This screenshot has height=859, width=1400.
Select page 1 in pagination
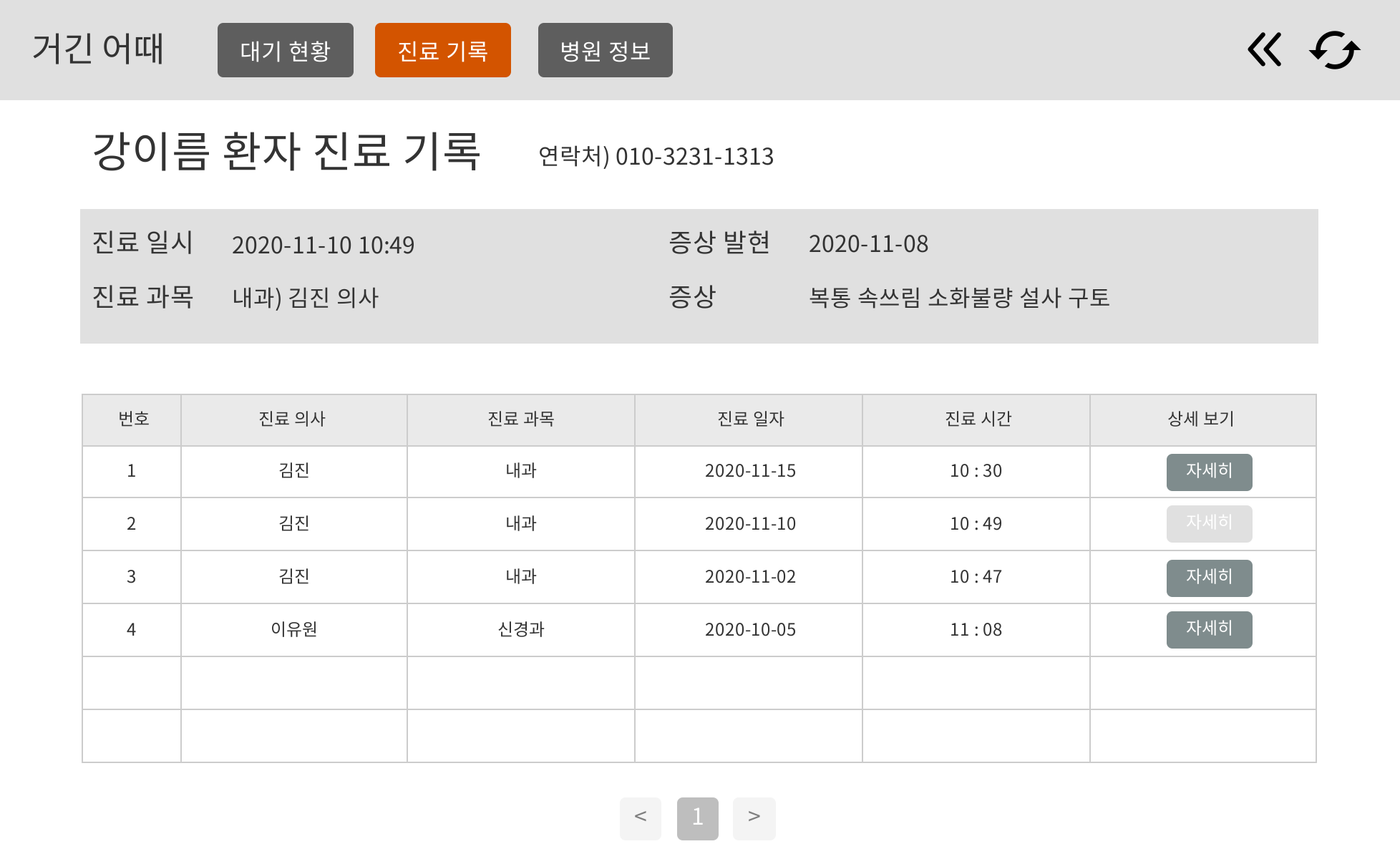(697, 818)
